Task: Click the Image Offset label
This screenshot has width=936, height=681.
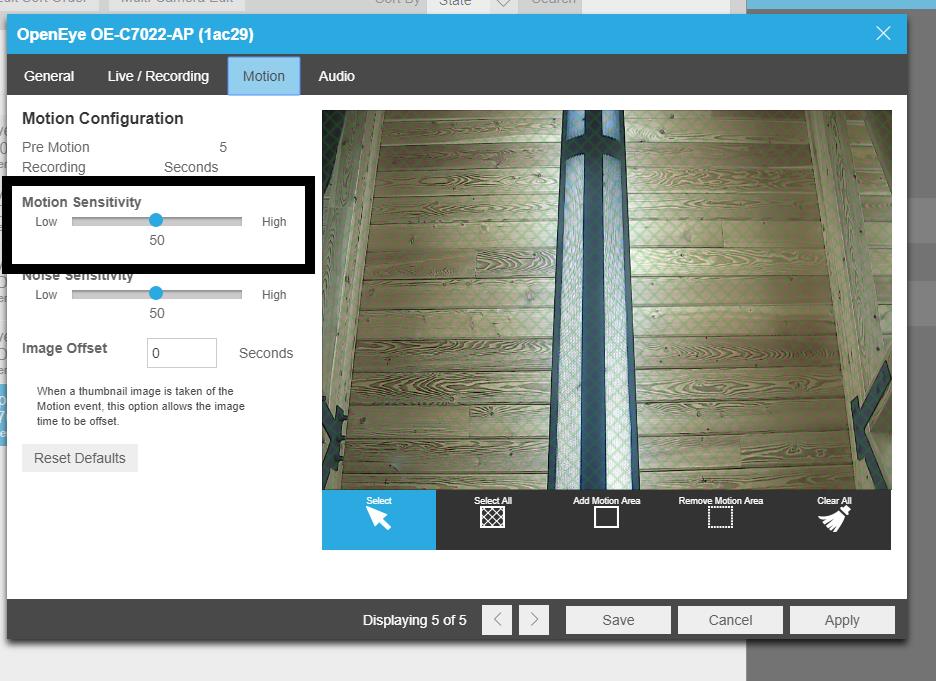Action: point(64,348)
